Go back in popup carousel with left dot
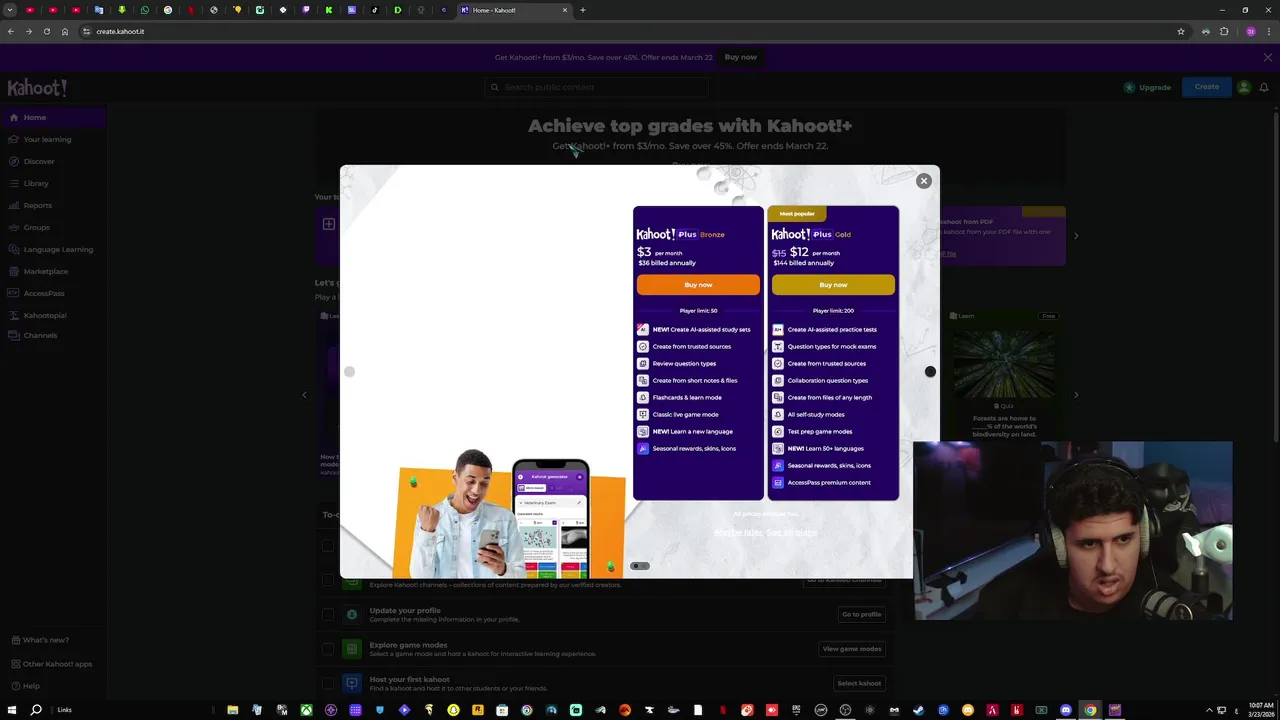 tap(349, 372)
